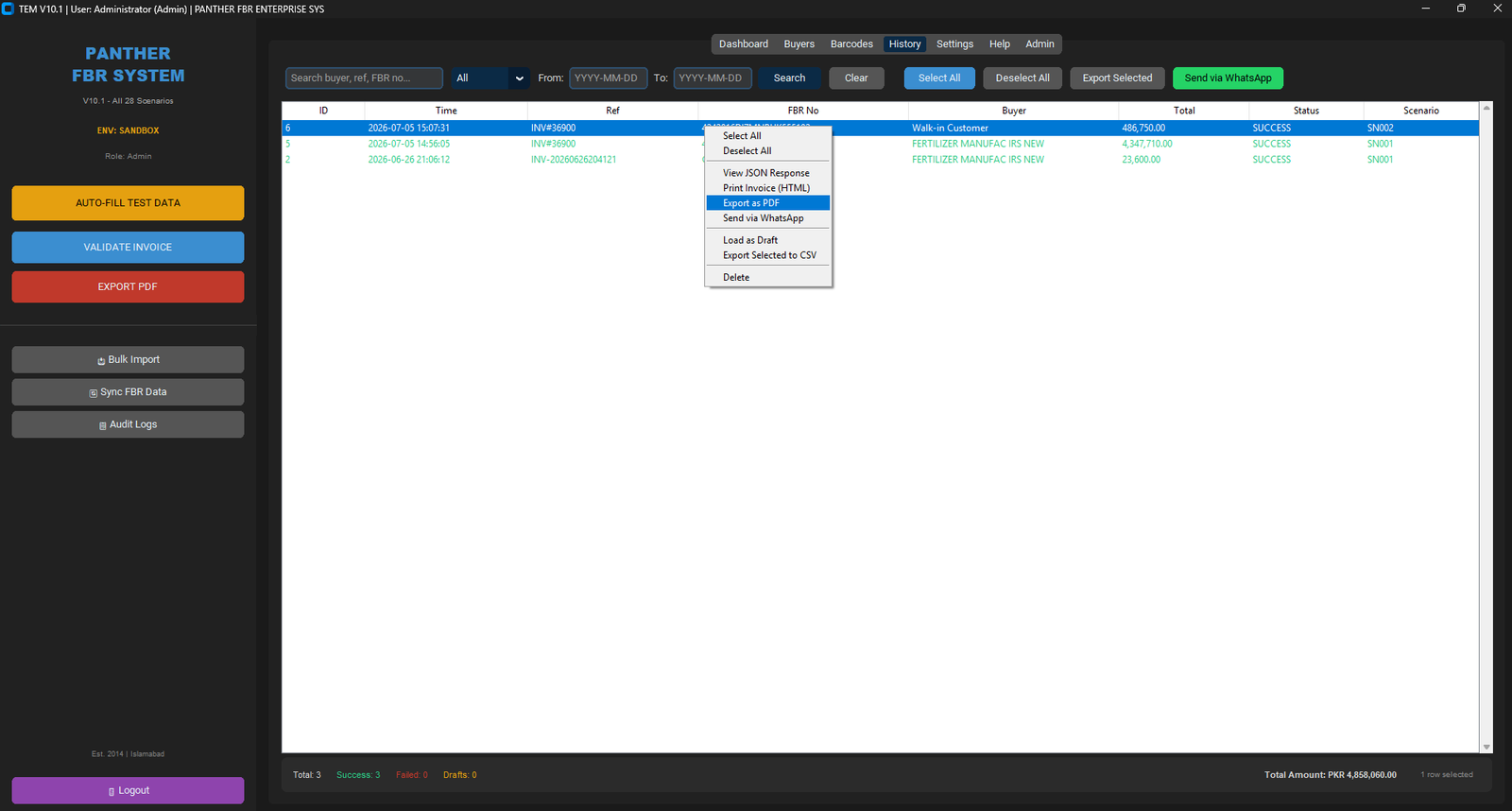Select Load as Draft menu entry

click(767, 240)
